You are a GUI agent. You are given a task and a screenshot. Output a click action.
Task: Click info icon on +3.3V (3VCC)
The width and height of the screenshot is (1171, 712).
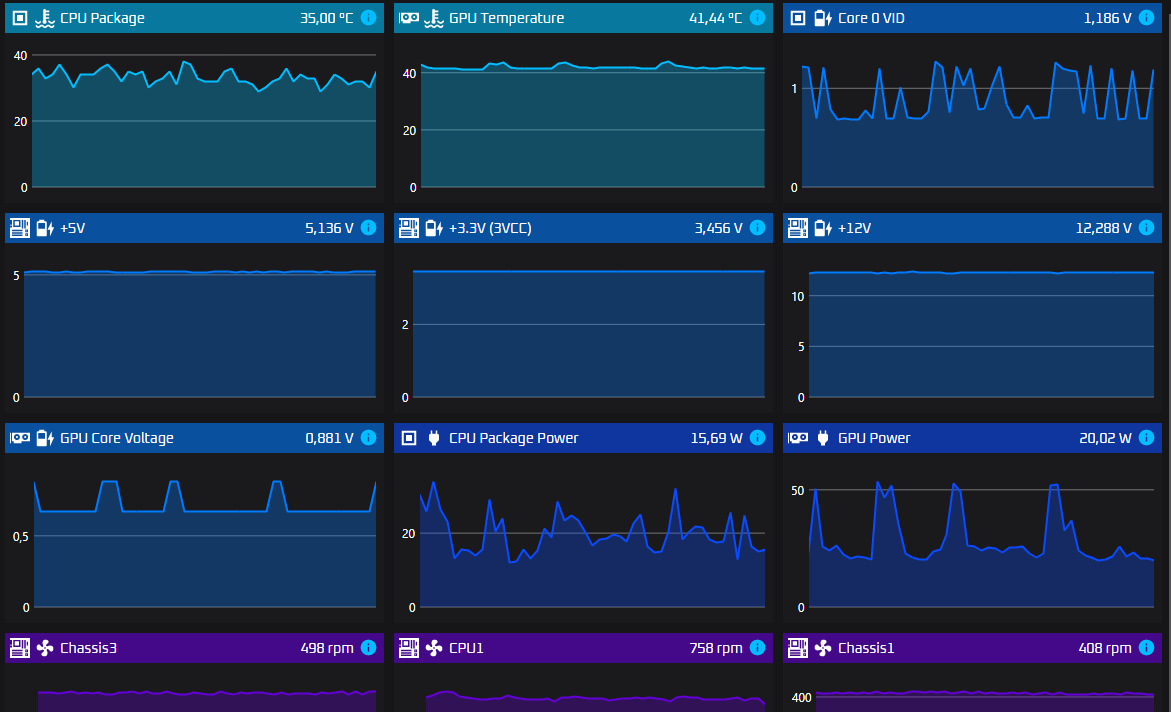[757, 228]
